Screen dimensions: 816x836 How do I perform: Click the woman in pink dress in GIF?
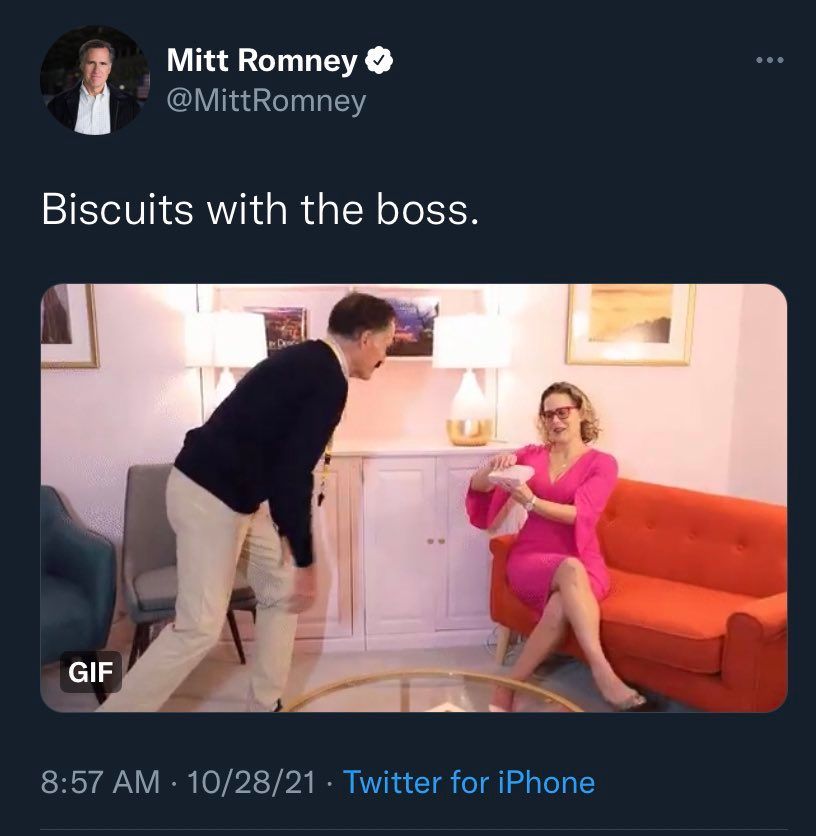(x=560, y=520)
